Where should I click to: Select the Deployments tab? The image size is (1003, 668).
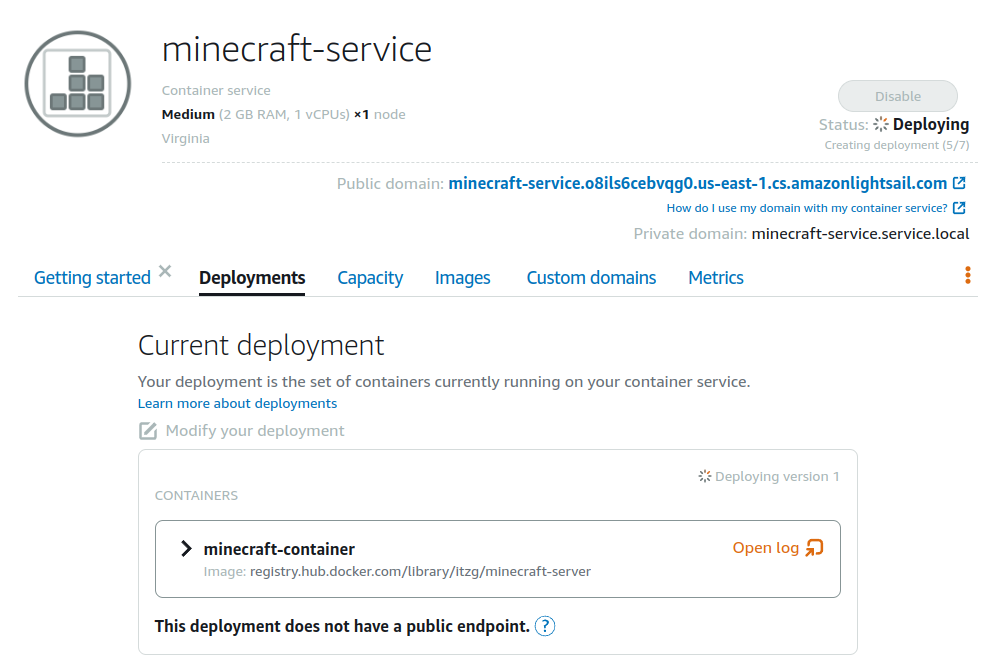point(252,278)
